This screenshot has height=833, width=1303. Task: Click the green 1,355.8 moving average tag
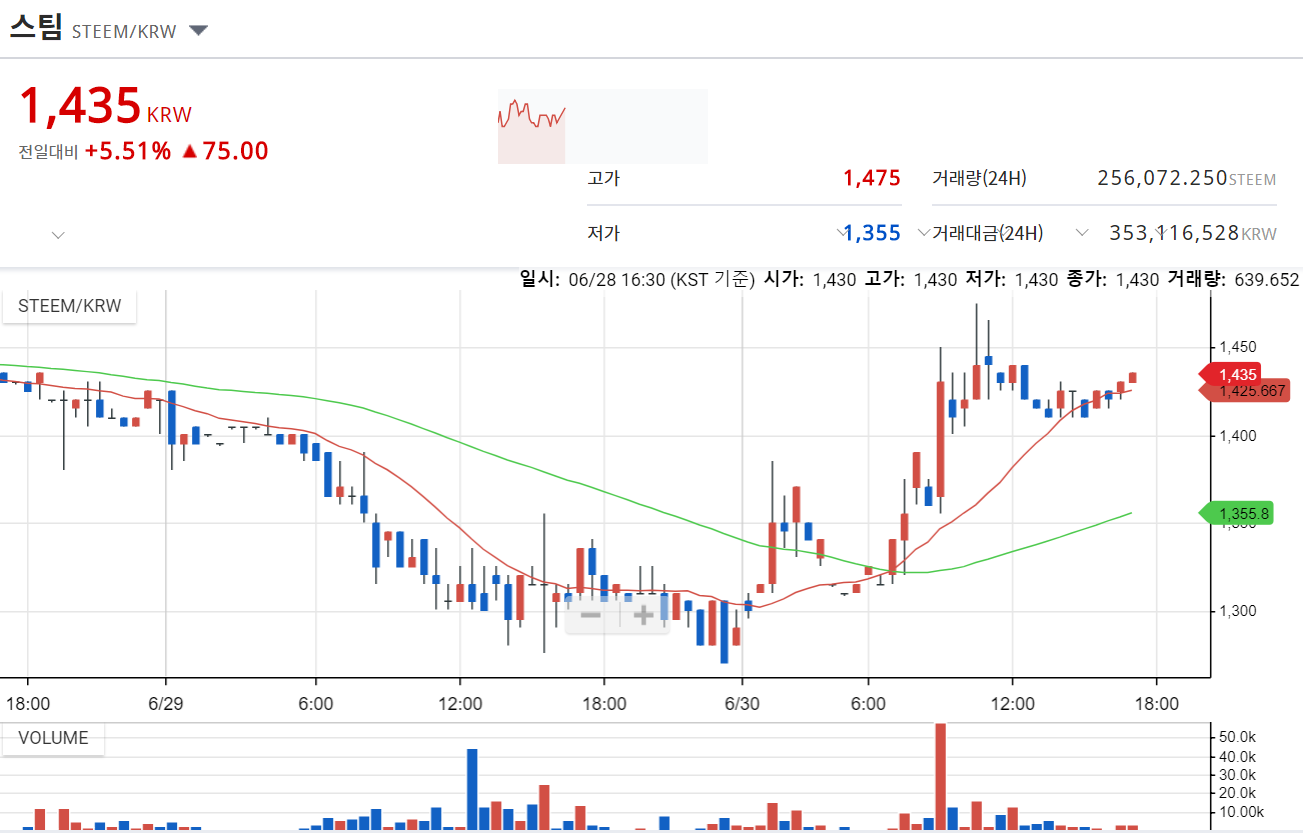pos(1235,514)
